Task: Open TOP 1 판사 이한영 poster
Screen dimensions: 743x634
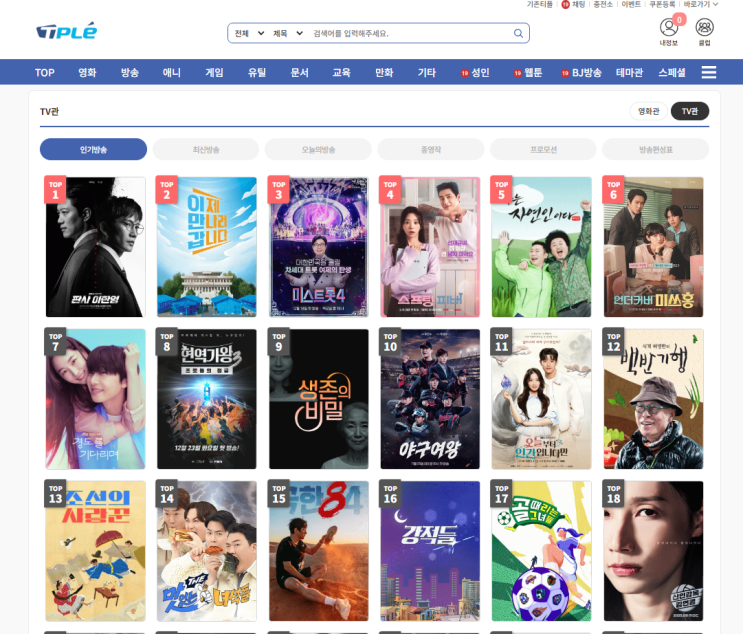Action: (x=95, y=247)
